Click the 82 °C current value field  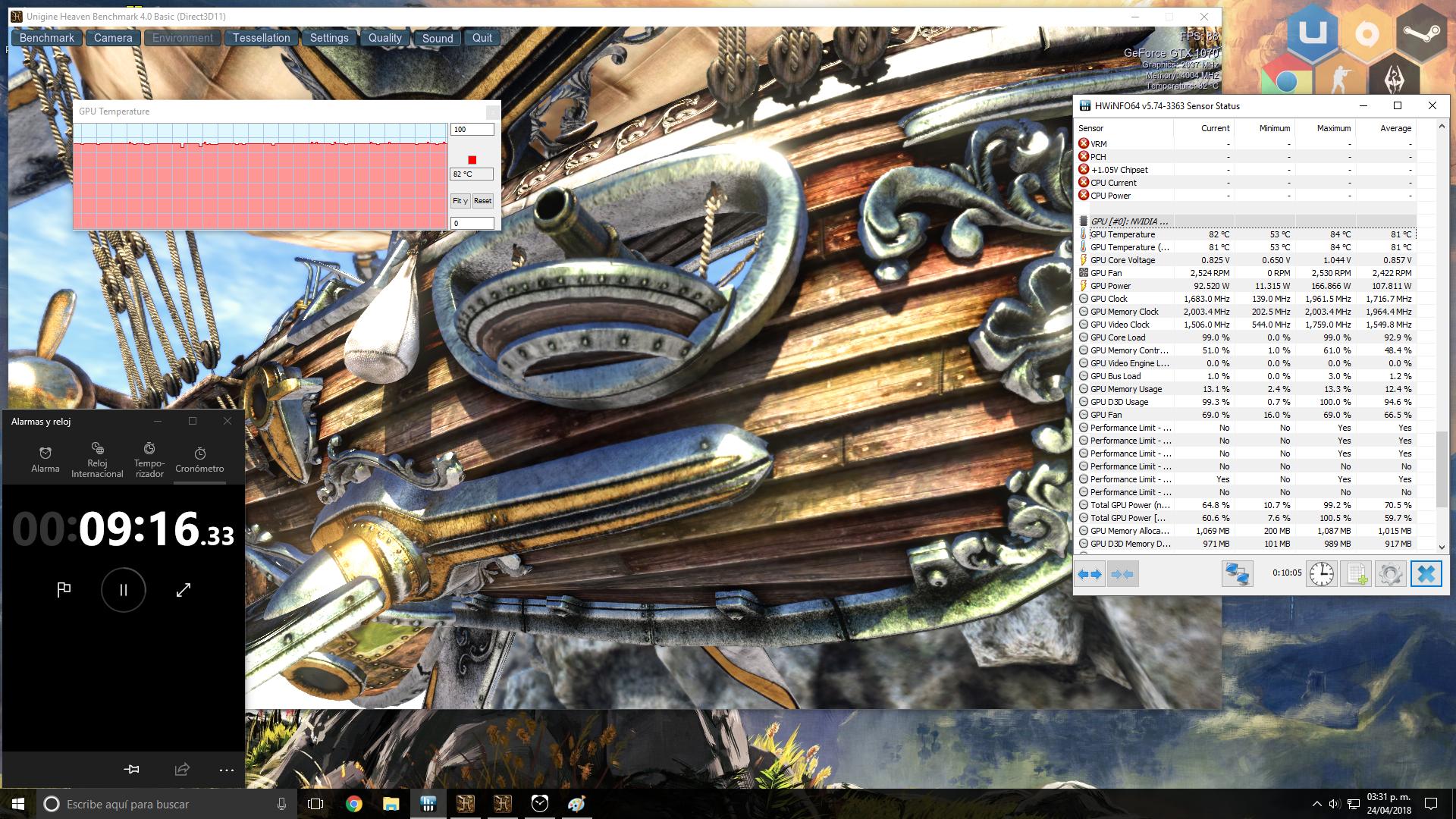pyautogui.click(x=472, y=174)
